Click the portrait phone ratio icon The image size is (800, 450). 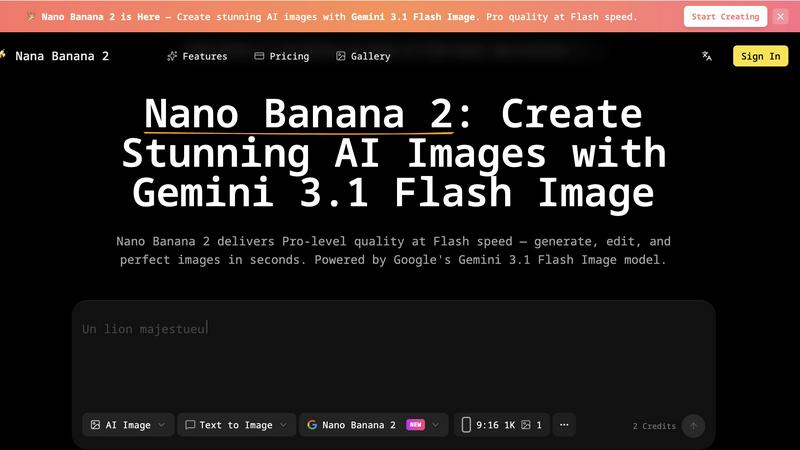coord(466,425)
